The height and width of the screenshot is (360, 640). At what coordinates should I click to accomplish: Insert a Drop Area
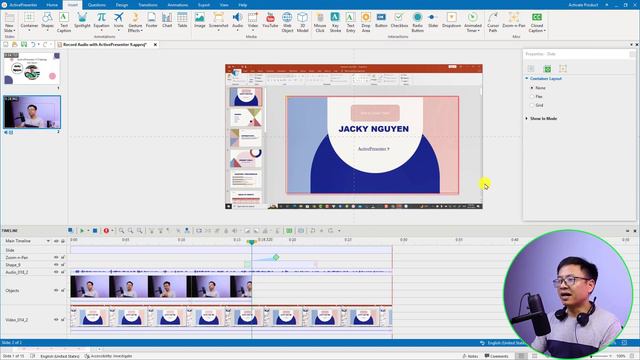(x=366, y=22)
